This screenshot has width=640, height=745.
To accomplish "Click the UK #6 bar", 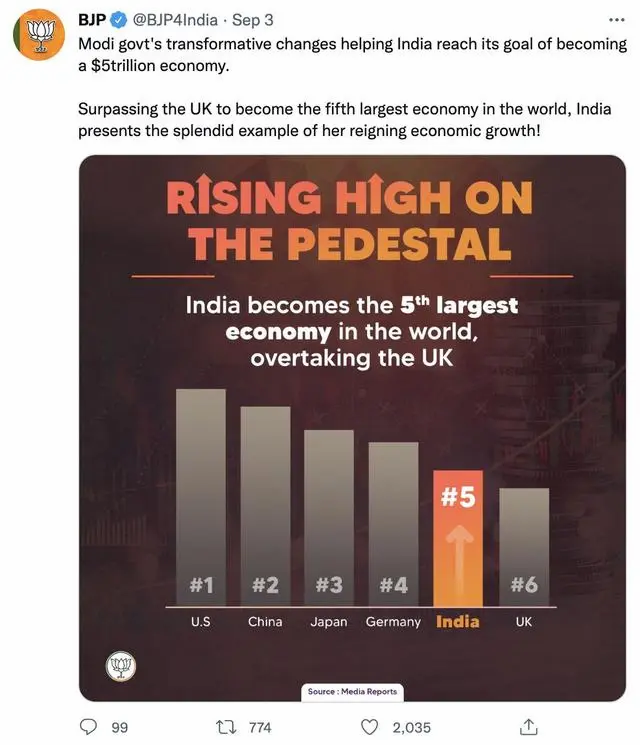I will (524, 547).
